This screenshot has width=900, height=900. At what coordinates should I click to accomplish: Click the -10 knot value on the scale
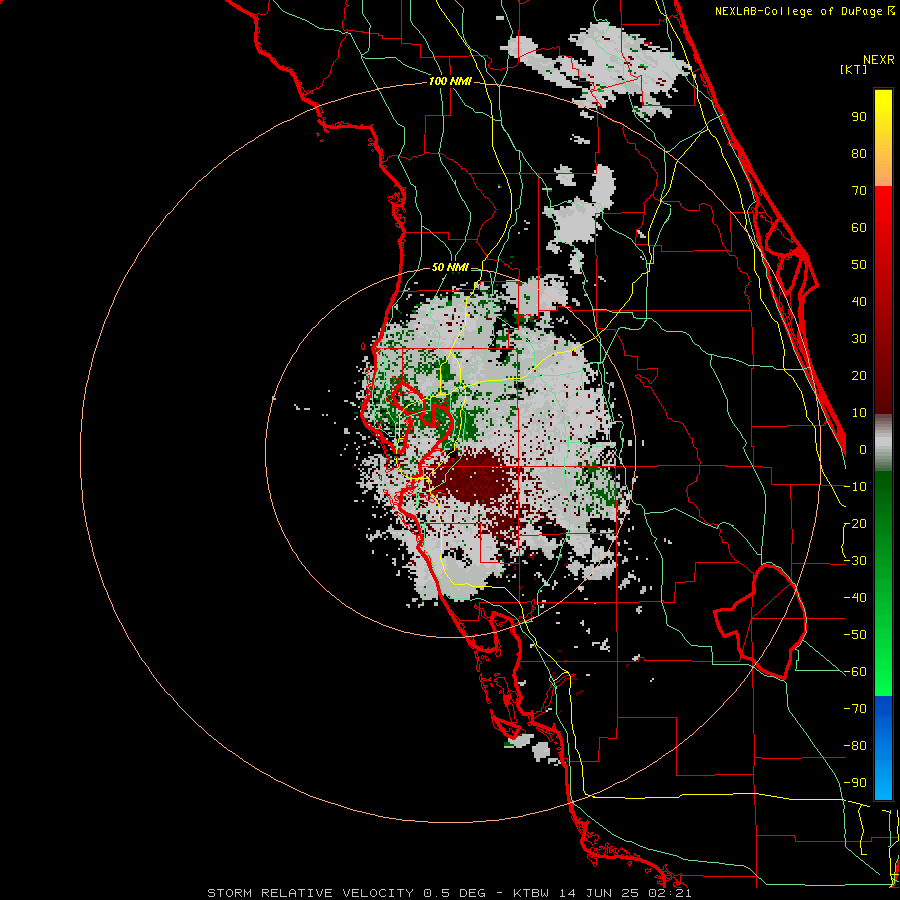pos(855,487)
